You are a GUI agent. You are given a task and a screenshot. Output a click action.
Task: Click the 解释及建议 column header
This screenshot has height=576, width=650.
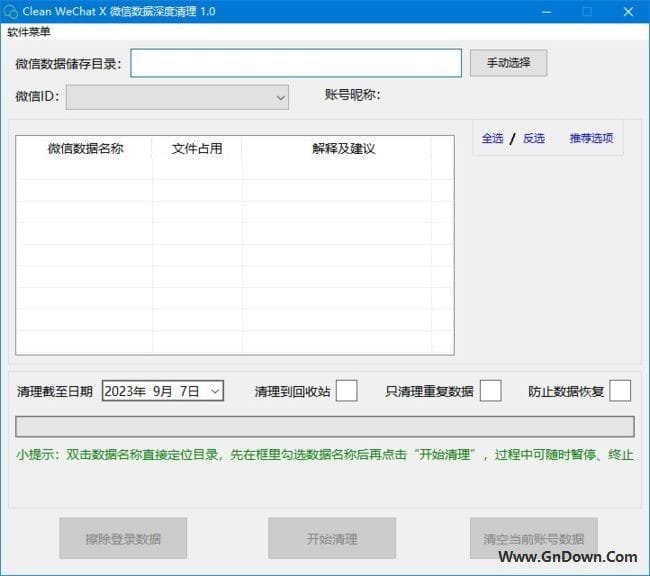[x=343, y=148]
